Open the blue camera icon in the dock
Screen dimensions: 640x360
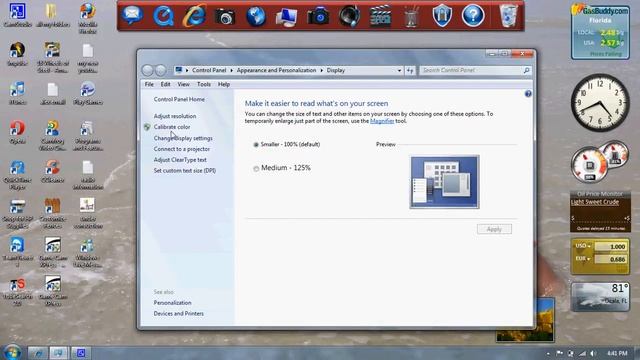click(318, 16)
